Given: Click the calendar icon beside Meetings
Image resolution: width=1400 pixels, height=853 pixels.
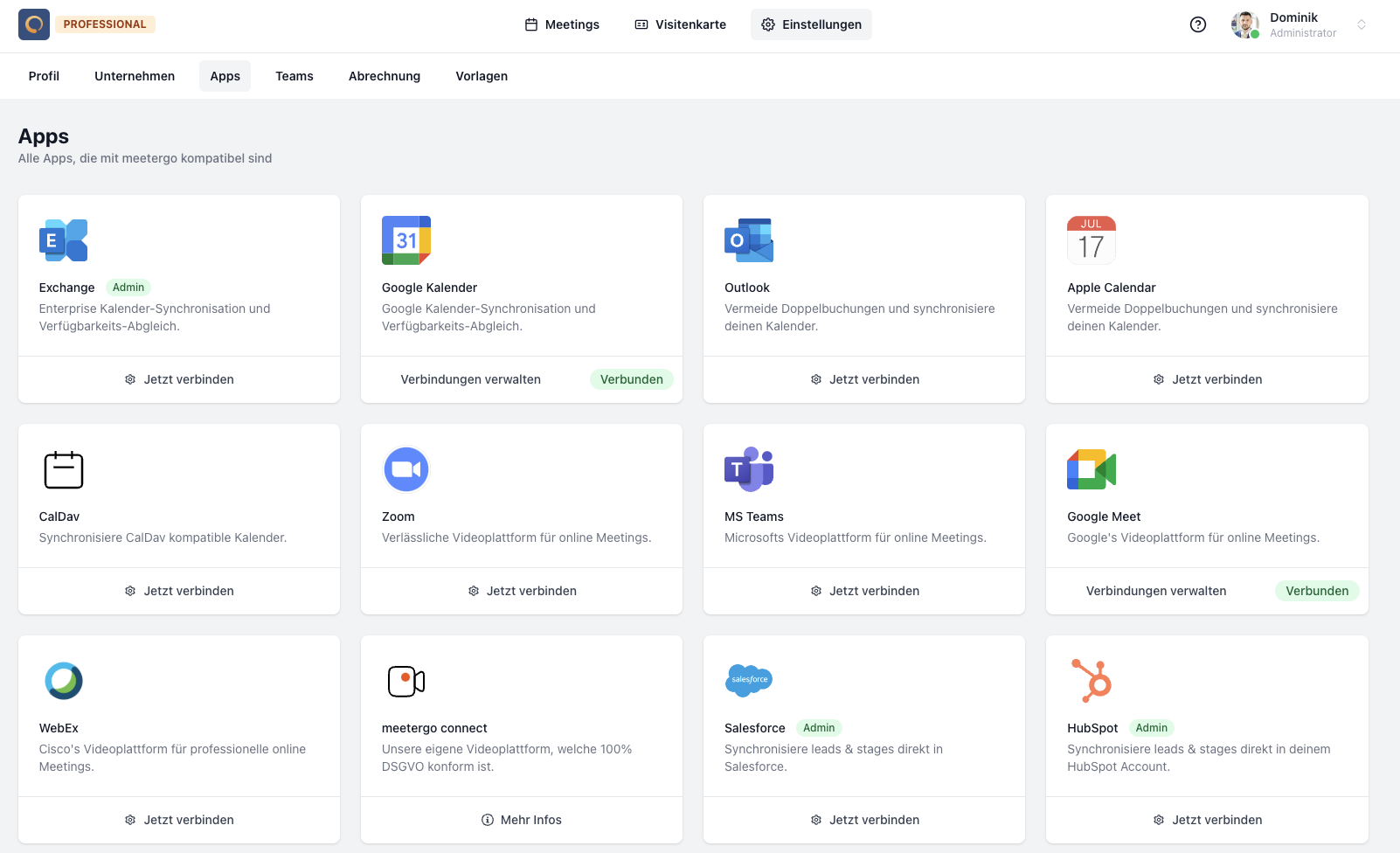Looking at the screenshot, I should pos(531,24).
